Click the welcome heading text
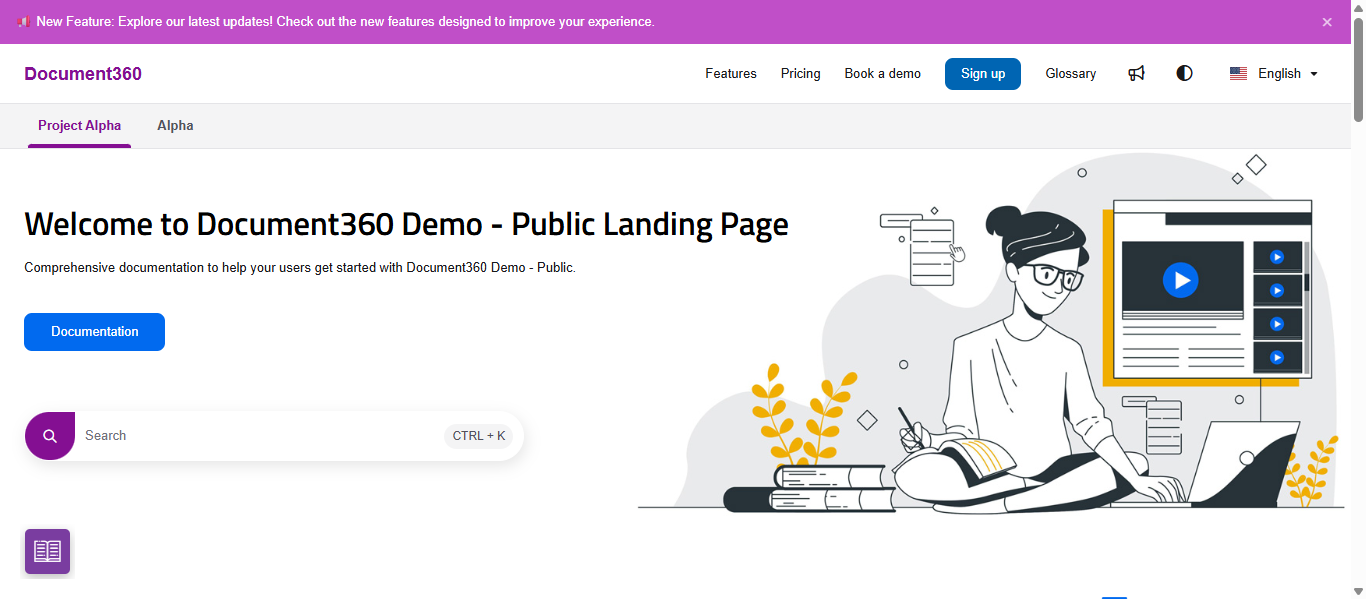 (x=406, y=224)
